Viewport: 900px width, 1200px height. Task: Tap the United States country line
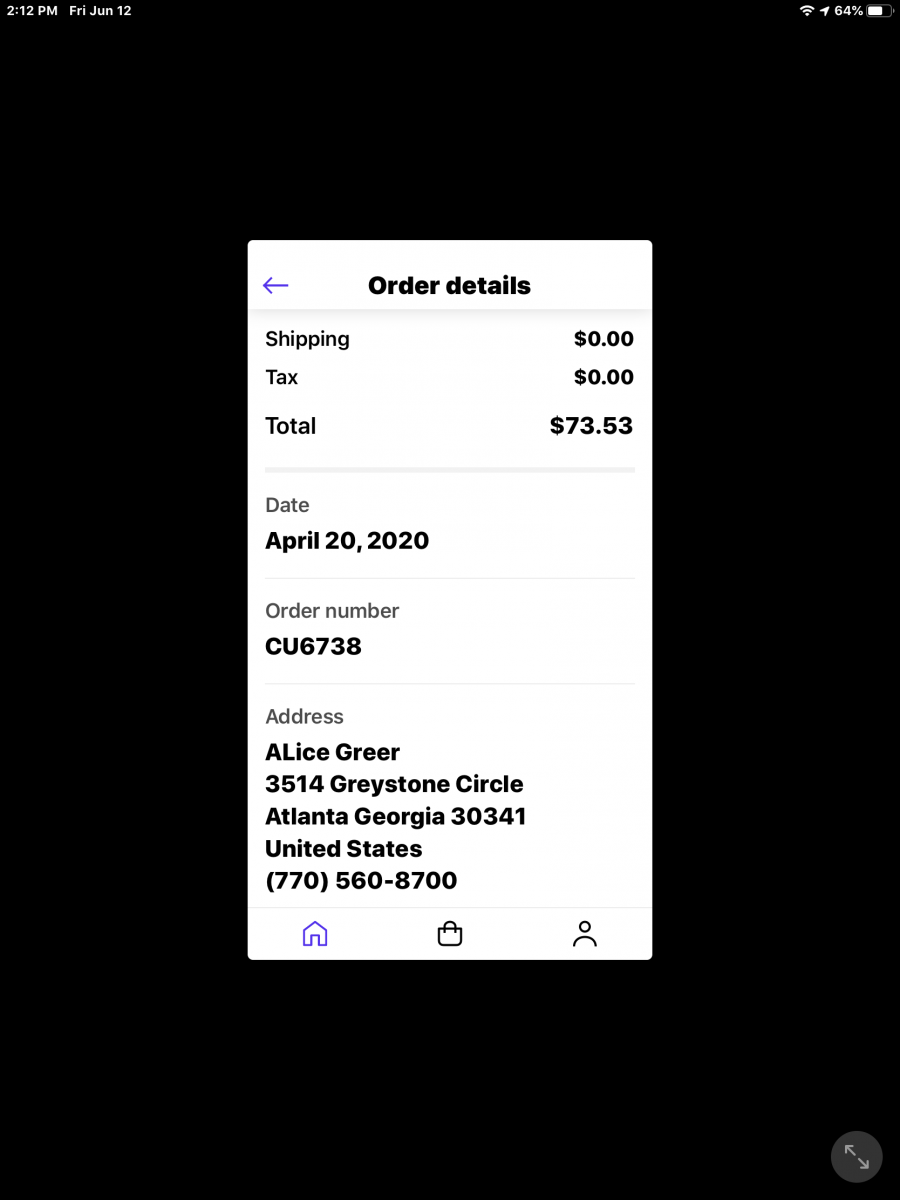click(343, 849)
